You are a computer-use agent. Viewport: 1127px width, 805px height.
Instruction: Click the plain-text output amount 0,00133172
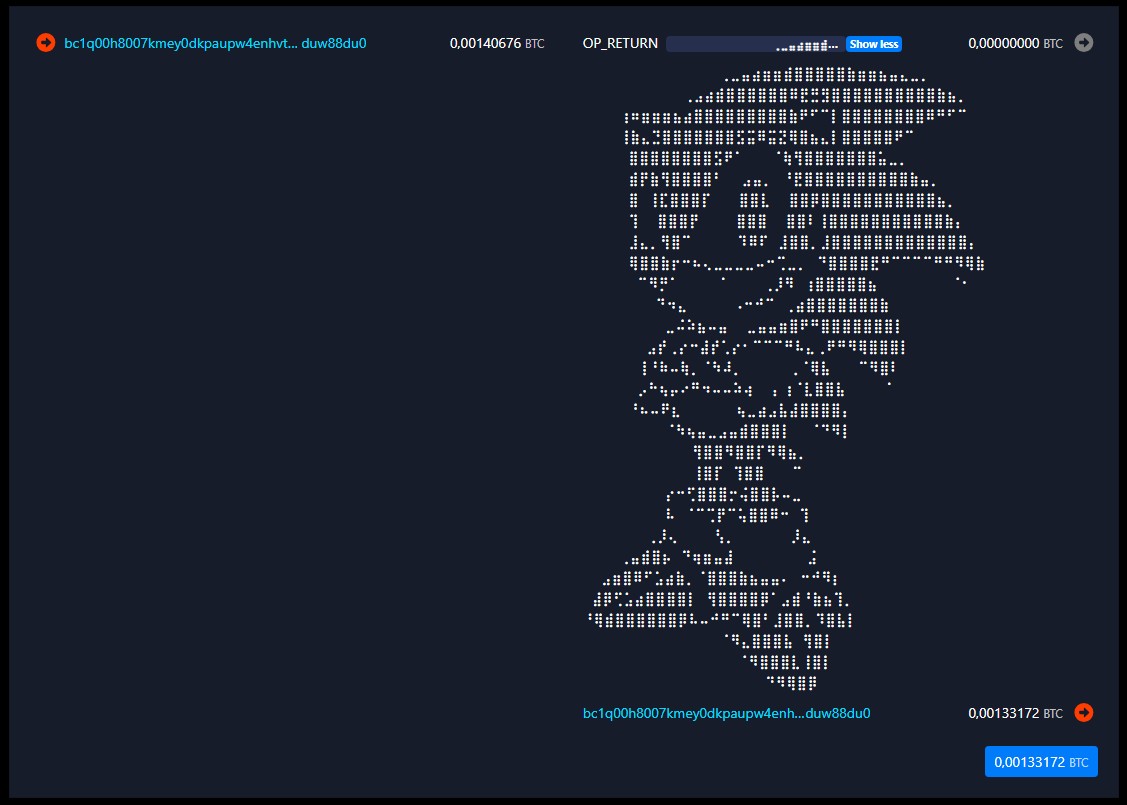coord(1003,714)
